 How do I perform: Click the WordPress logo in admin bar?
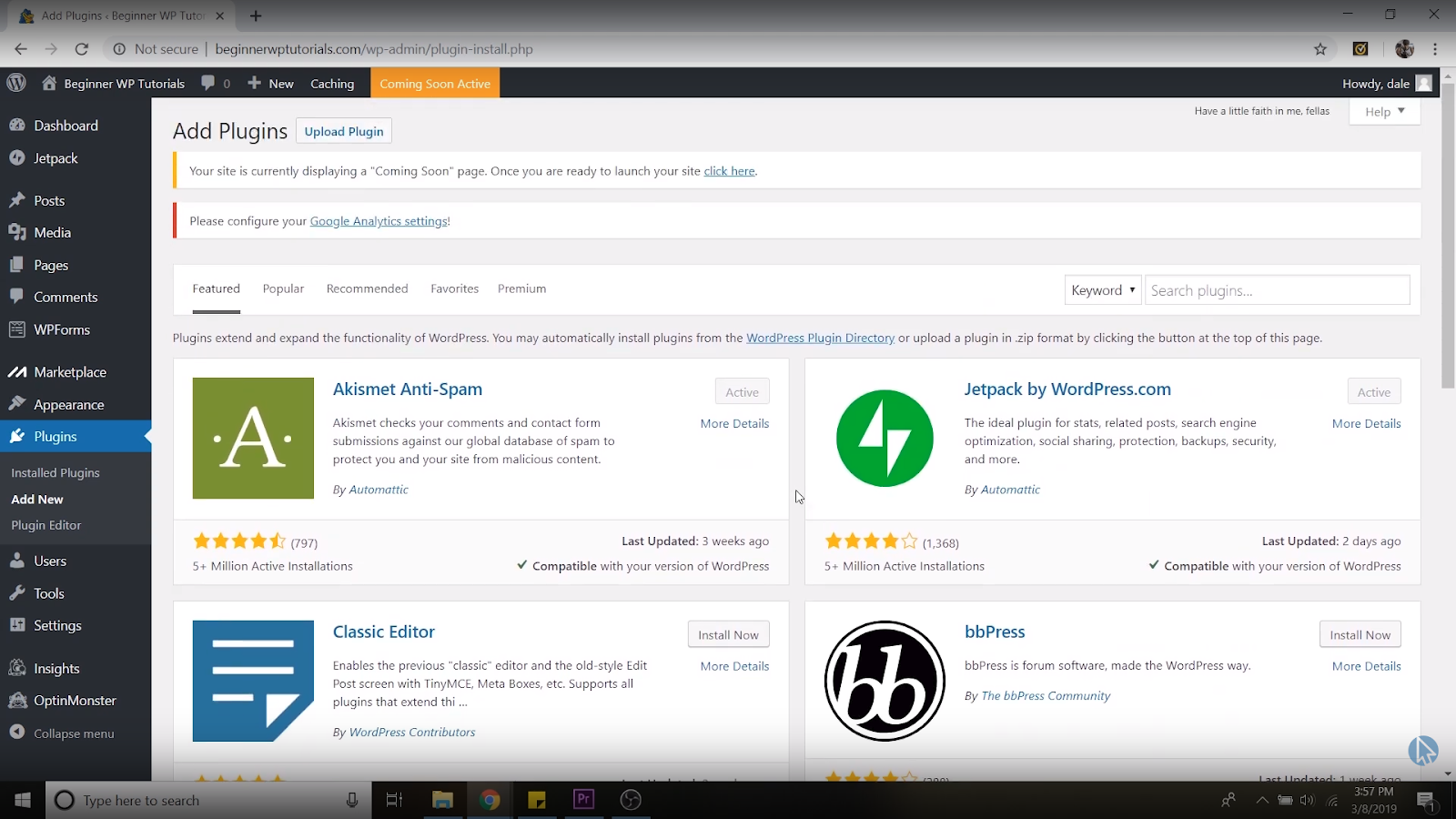[x=16, y=83]
